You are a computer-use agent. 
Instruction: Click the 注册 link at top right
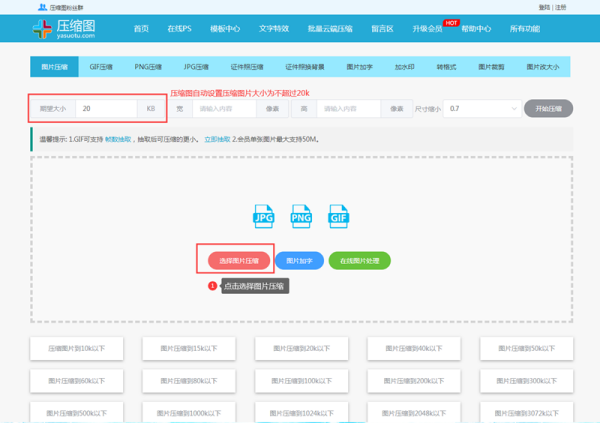click(561, 7)
